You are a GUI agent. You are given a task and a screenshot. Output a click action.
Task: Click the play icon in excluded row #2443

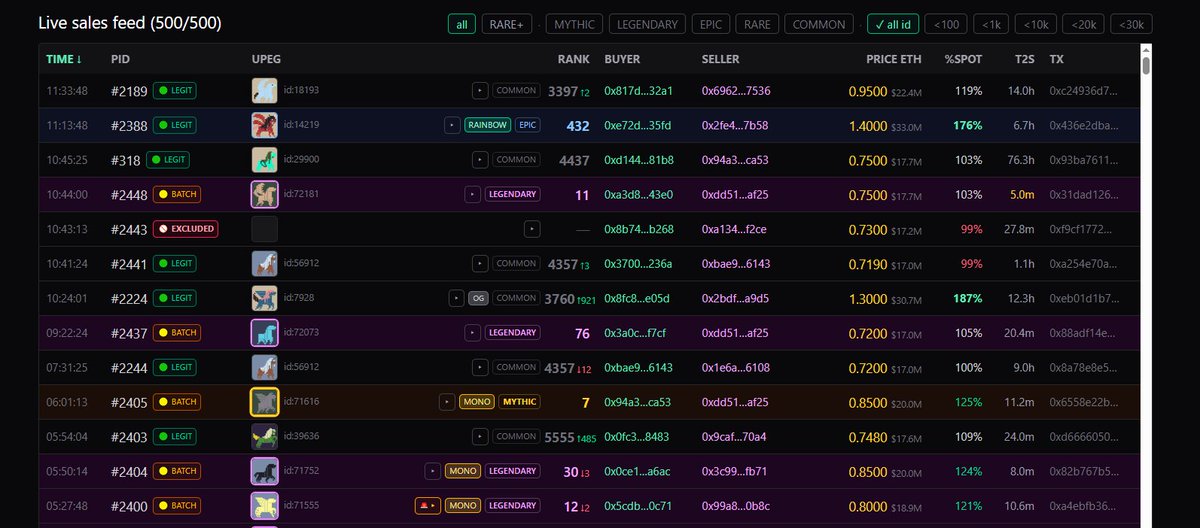[x=532, y=229]
